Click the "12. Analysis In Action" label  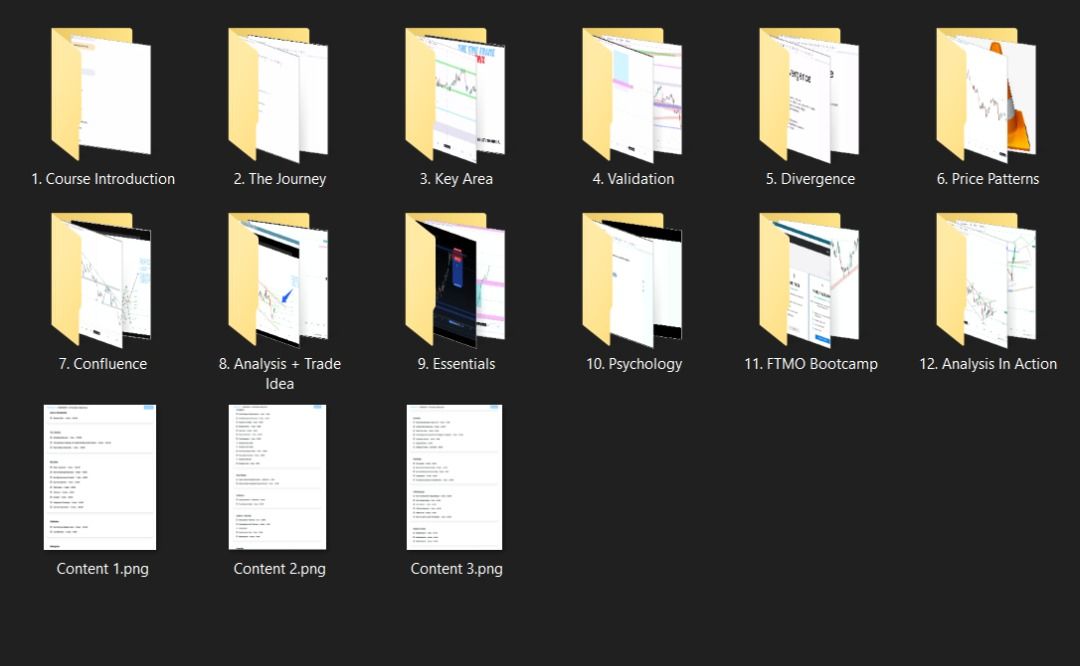[988, 364]
